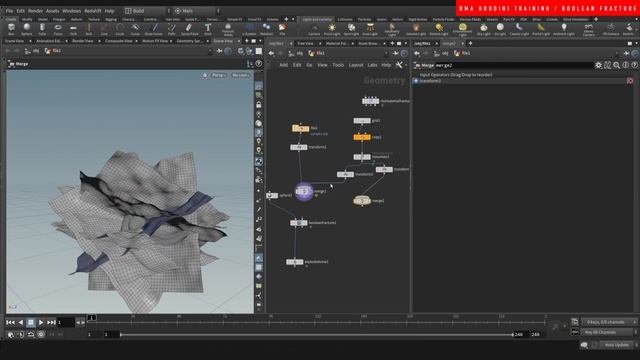Open the Build desktop dropdown
Viewport: 640px width, 360px height.
147,11
